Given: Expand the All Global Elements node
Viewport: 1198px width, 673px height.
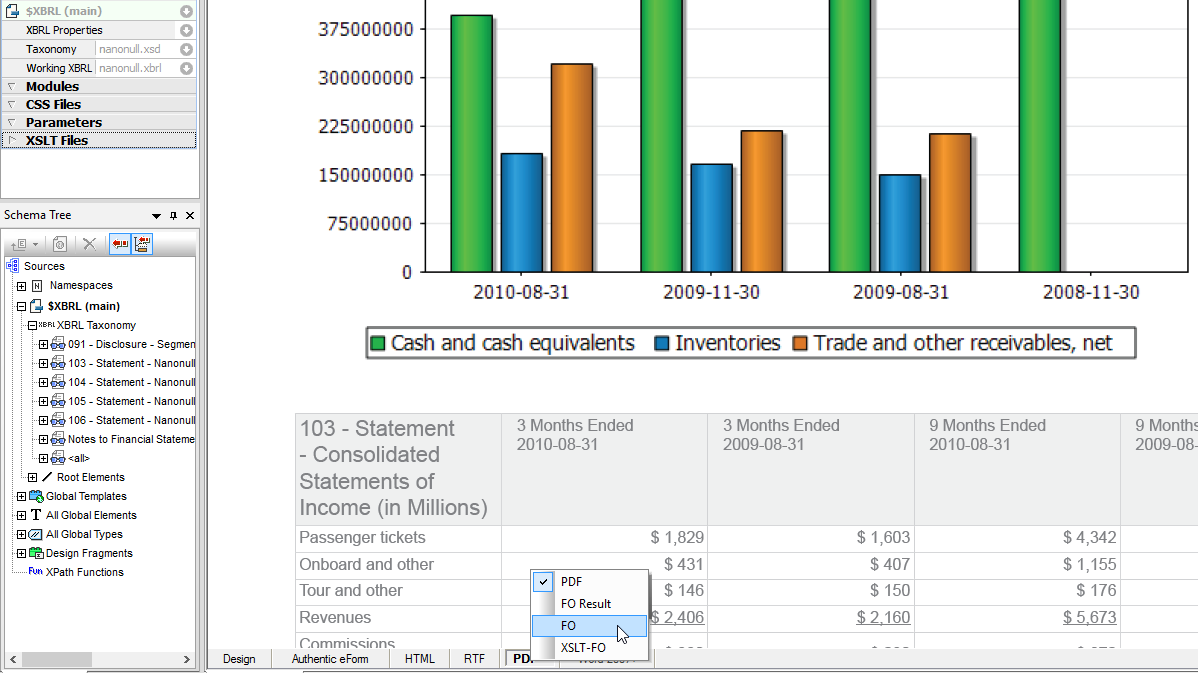Looking at the screenshot, I should click(21, 516).
